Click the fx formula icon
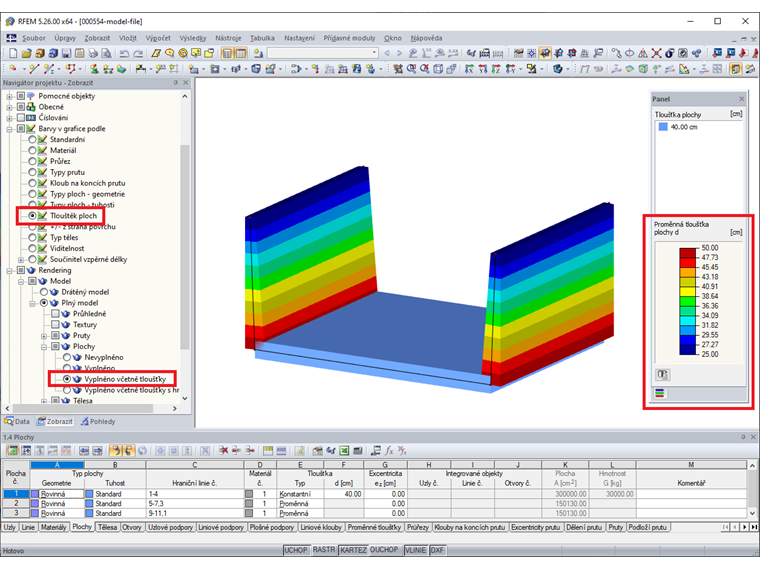 389,451
